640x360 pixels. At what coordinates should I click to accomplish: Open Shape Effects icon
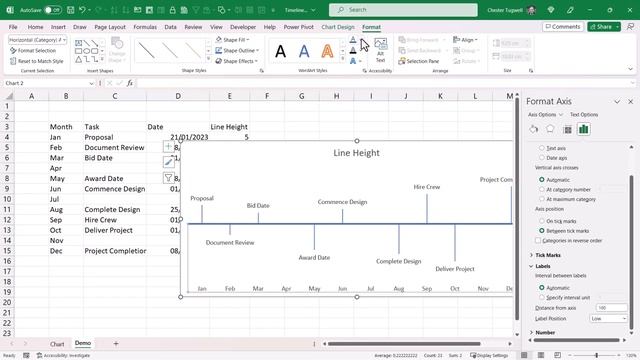(x=218, y=61)
